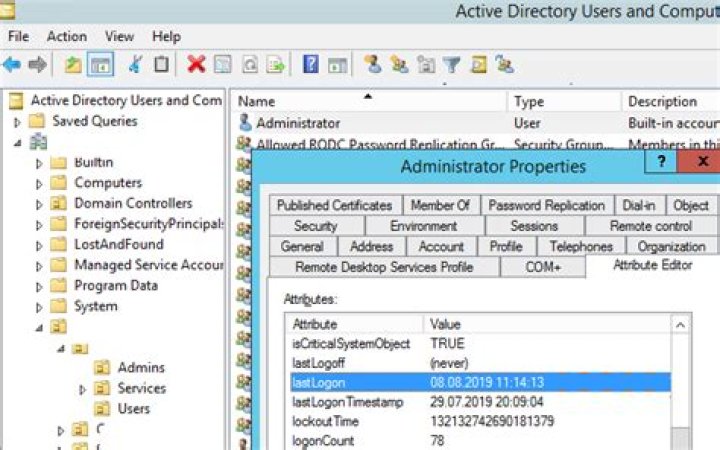The height and width of the screenshot is (450, 720).
Task: Click the Admins OU folder icon
Action: click(101, 367)
